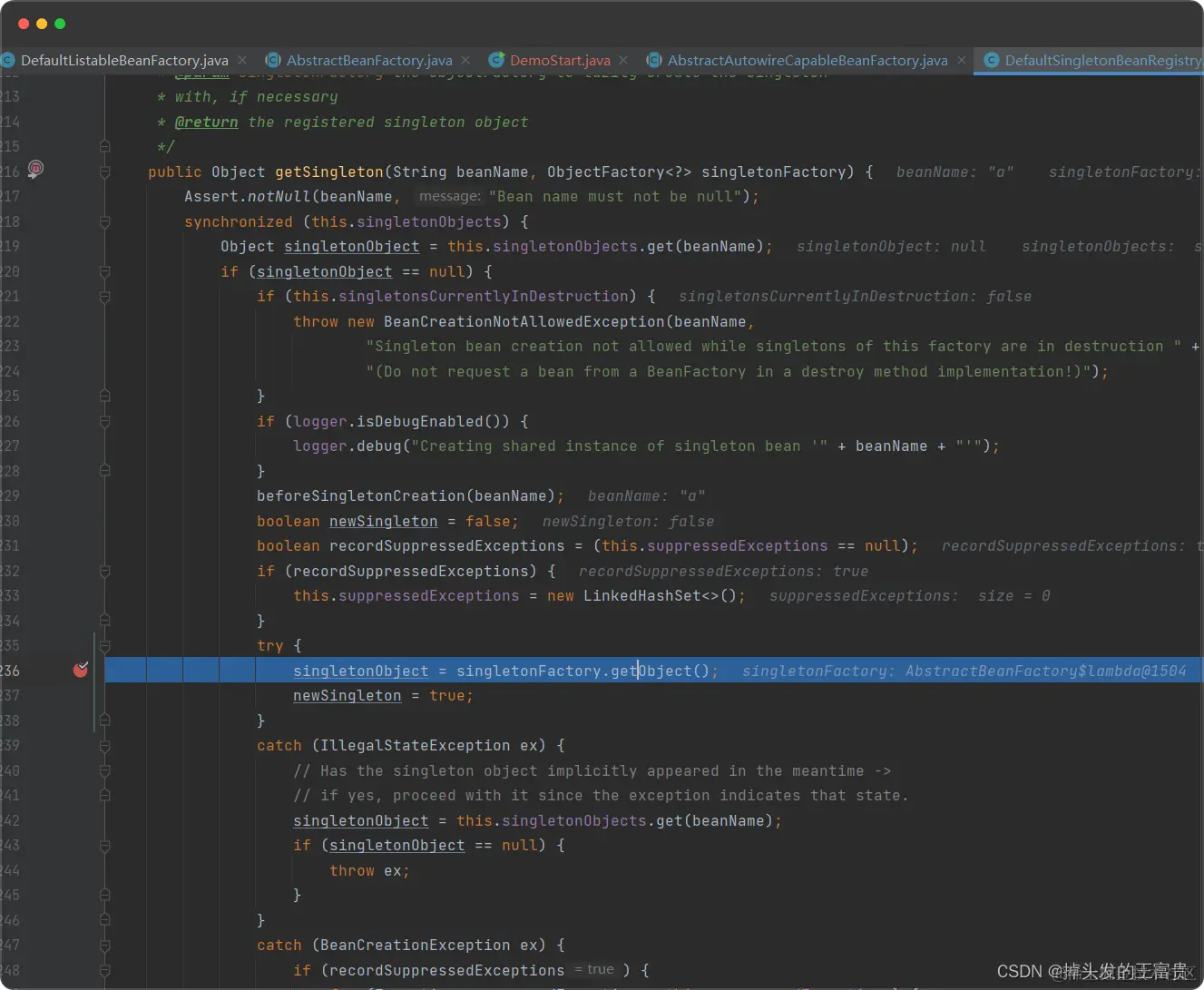1204x990 pixels.
Task: Click 'newSingleton = true' assignment
Action: pos(378,695)
